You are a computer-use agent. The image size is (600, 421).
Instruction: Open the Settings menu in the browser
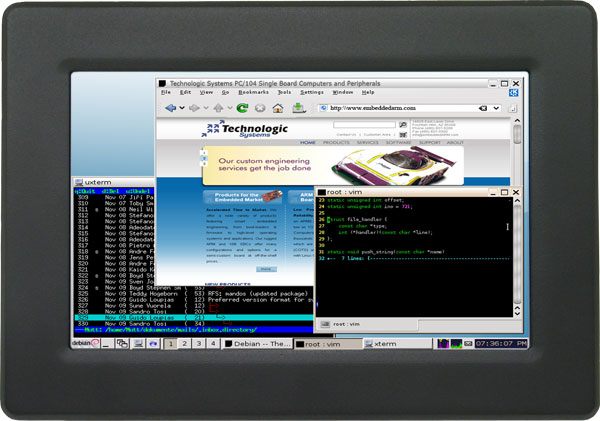coord(312,92)
